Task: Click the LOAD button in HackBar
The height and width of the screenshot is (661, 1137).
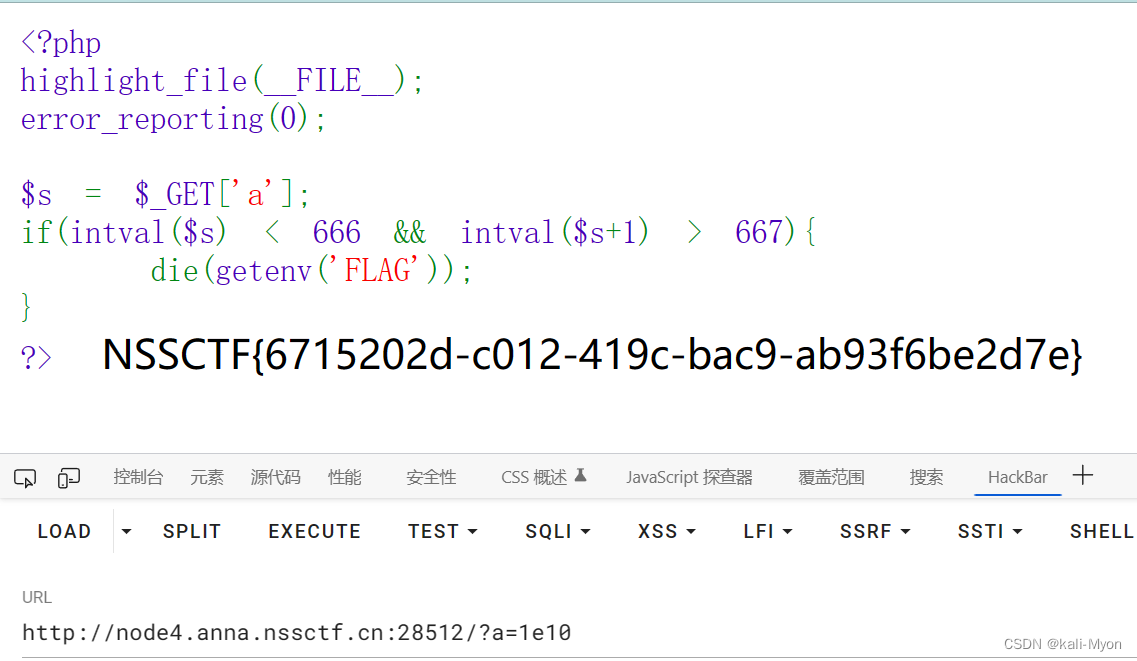Action: tap(65, 531)
